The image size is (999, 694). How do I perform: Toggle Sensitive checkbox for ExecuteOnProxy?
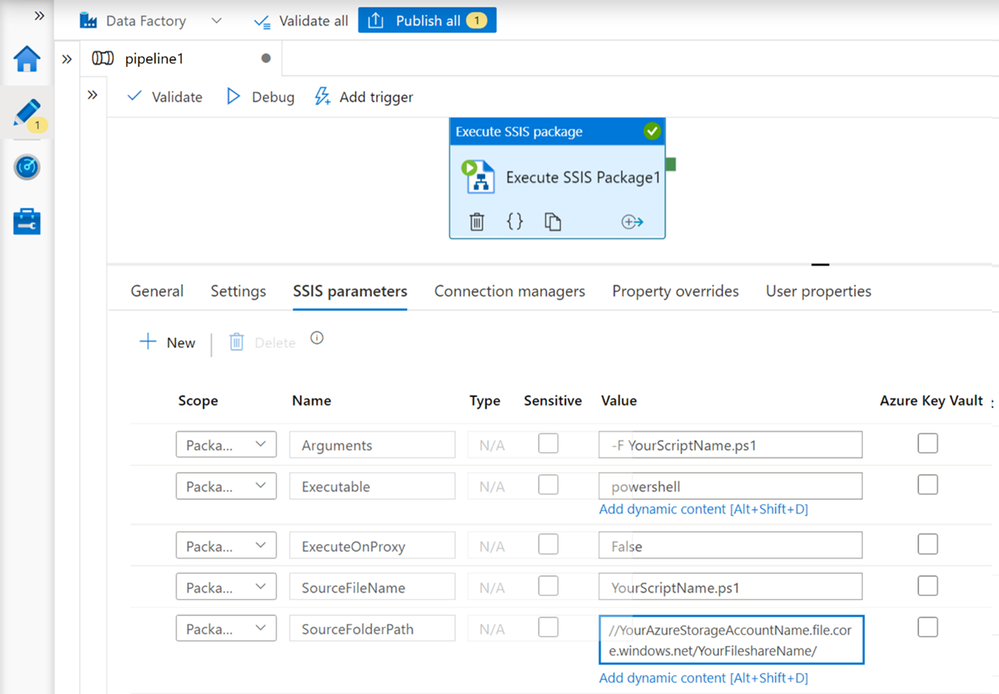548,544
